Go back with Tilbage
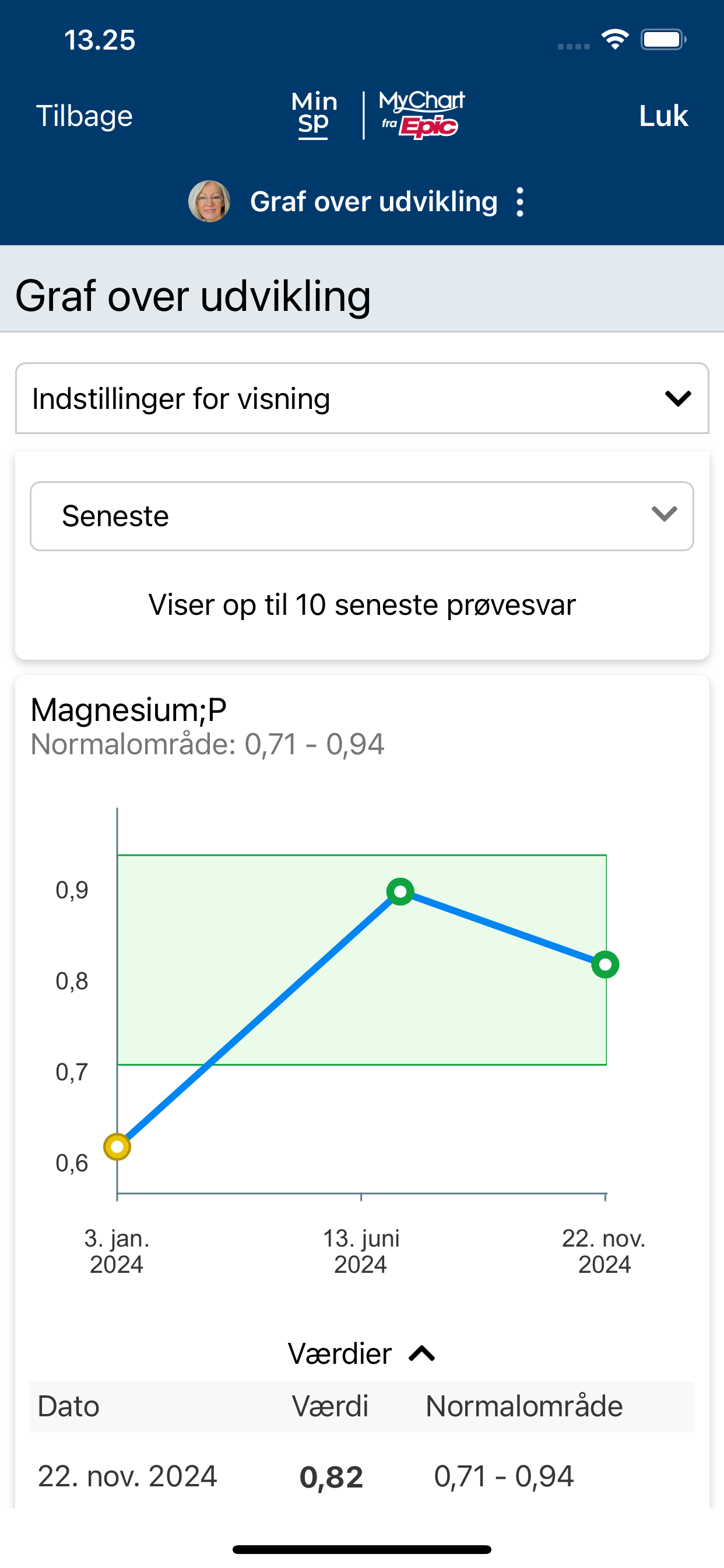724x1568 pixels. (x=85, y=116)
